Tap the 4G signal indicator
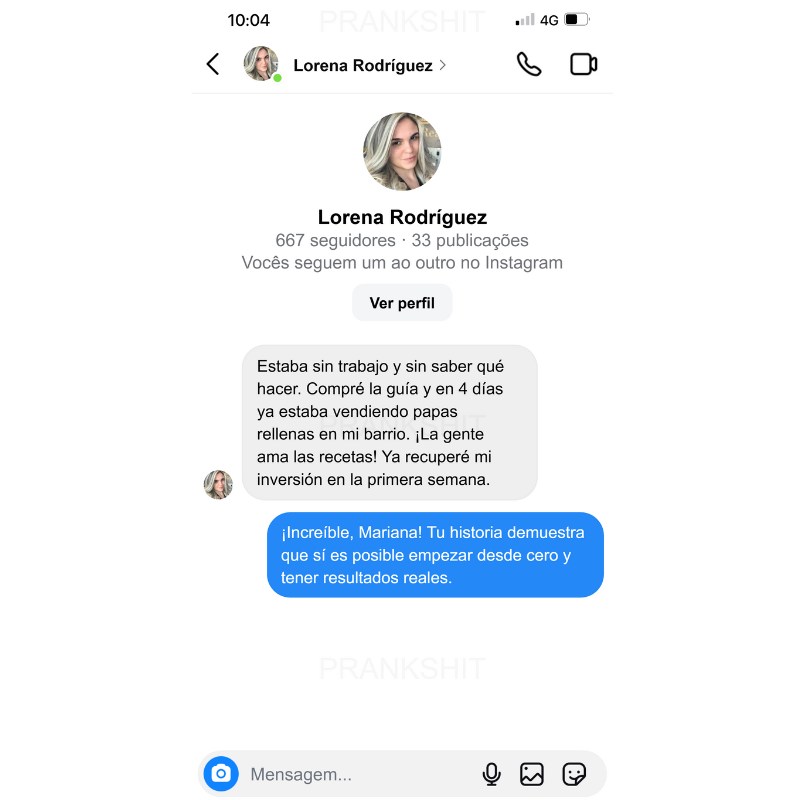The height and width of the screenshot is (800, 800). pos(549,20)
